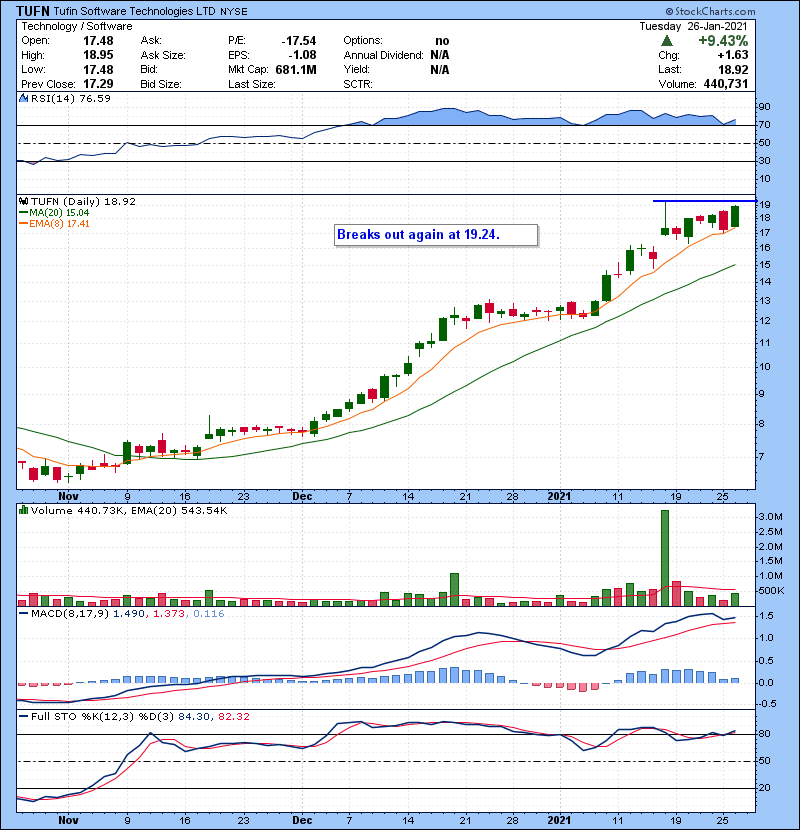This screenshot has height=830, width=800.
Task: Click the Full STO legend marker
Action: [x=24, y=714]
